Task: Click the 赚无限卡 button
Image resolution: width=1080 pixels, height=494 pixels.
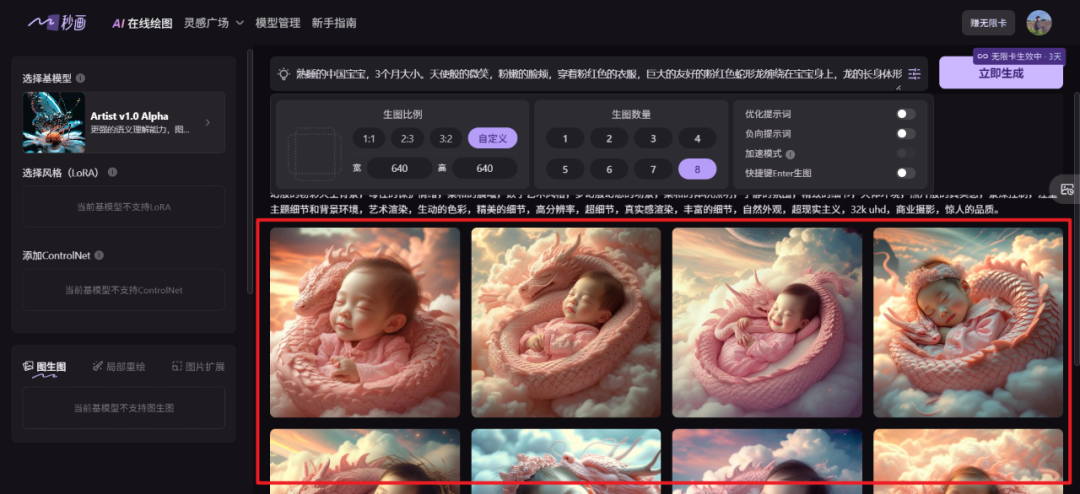Action: [x=988, y=22]
